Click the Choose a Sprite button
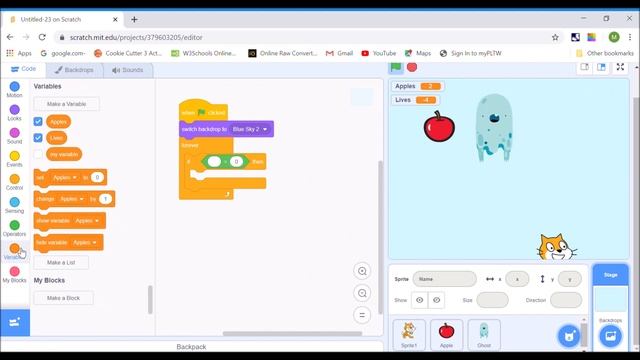 [569, 336]
